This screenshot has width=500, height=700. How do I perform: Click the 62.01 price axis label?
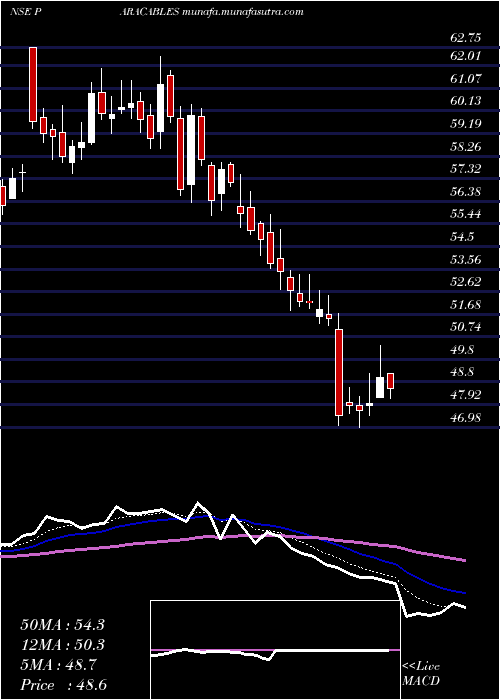point(466,57)
